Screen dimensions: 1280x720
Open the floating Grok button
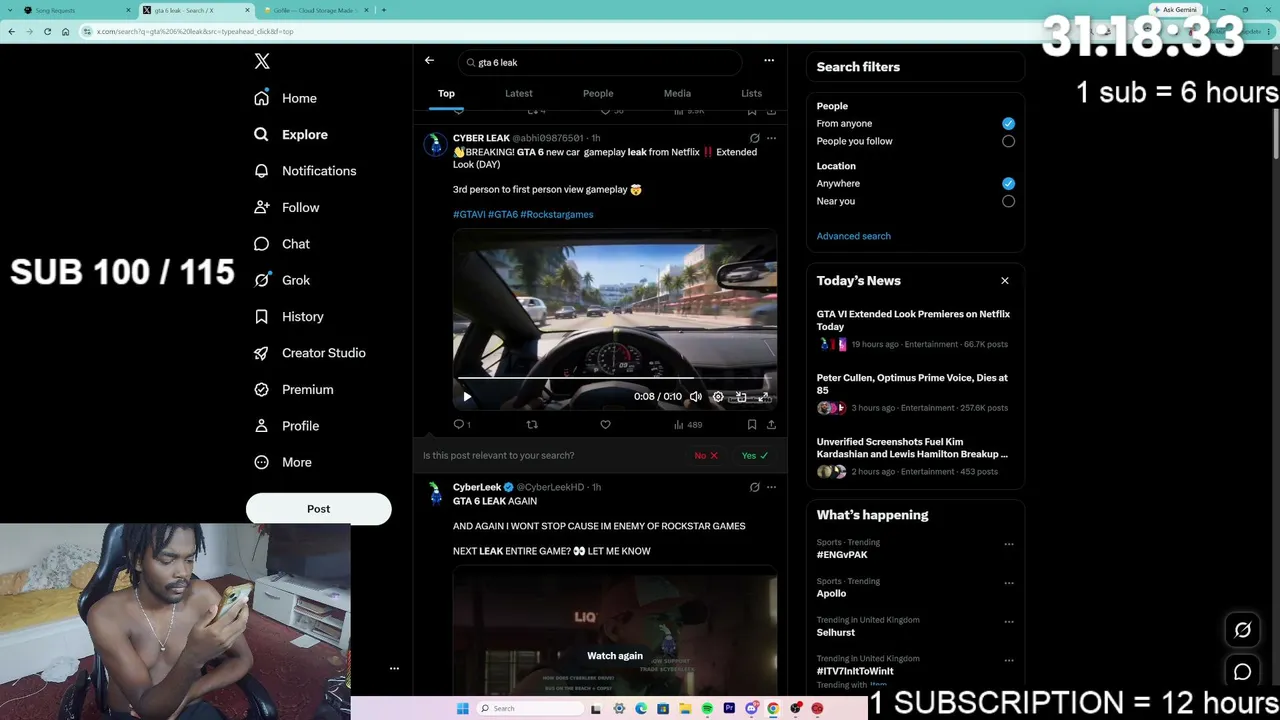tap(1242, 630)
